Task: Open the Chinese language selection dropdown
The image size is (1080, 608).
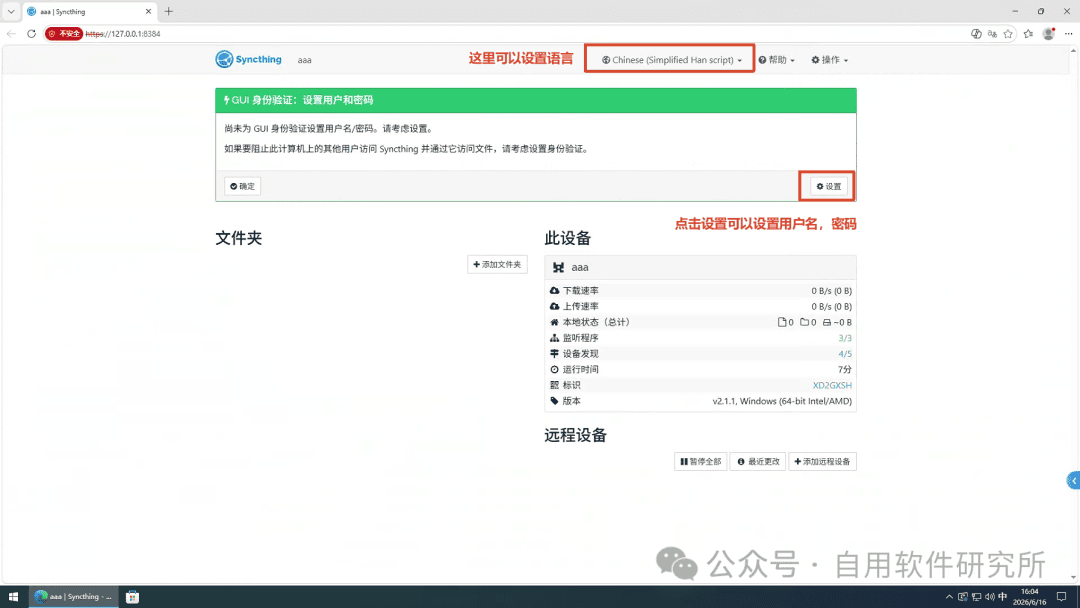Action: click(x=672, y=60)
